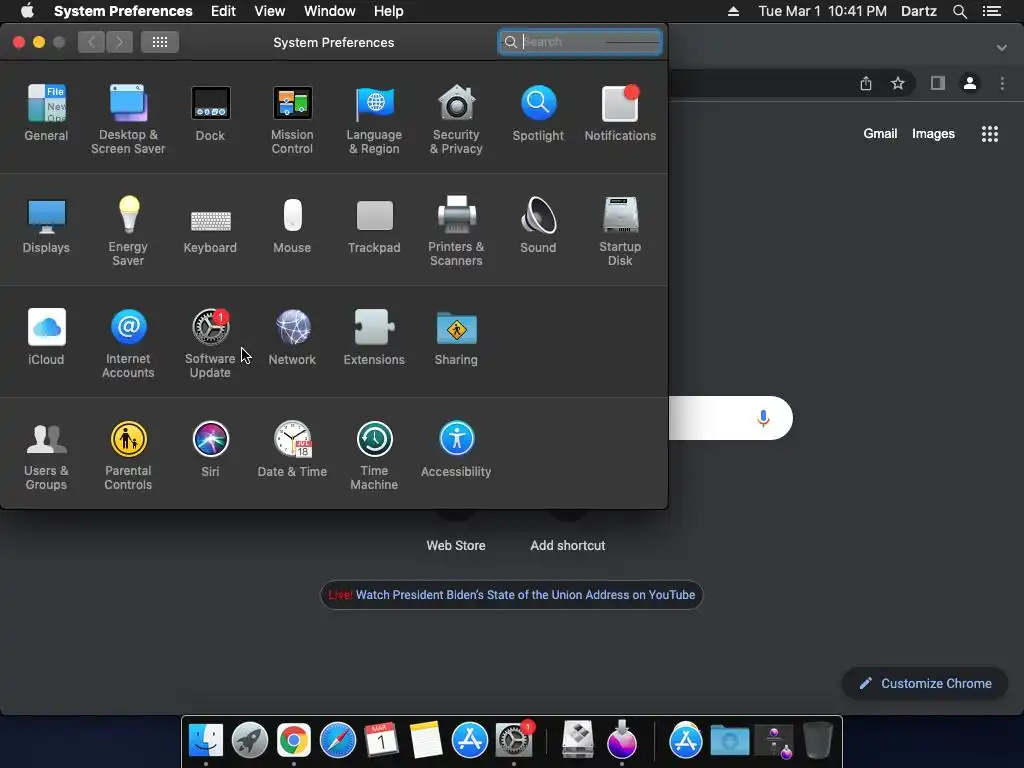Open Startup Disk pane

coord(620,231)
